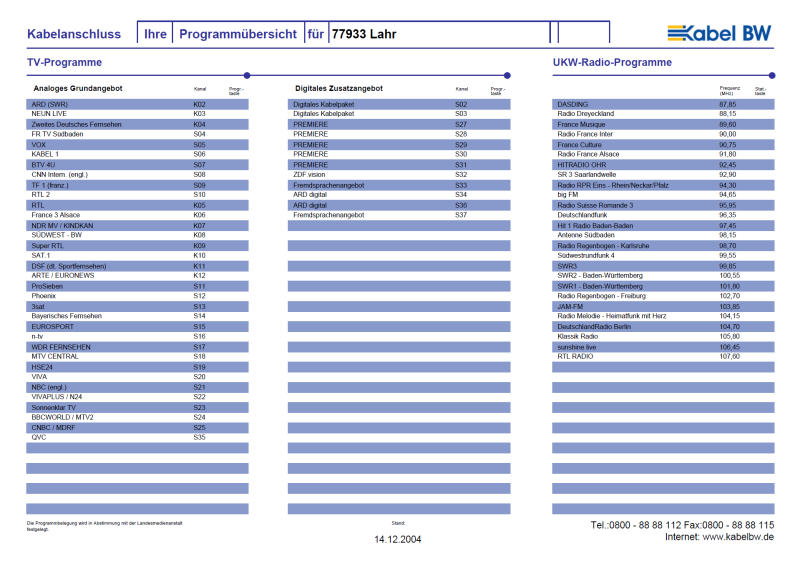Select the 'BBCWORLD / MTV2' row
800x566 pixels.
[137, 417]
